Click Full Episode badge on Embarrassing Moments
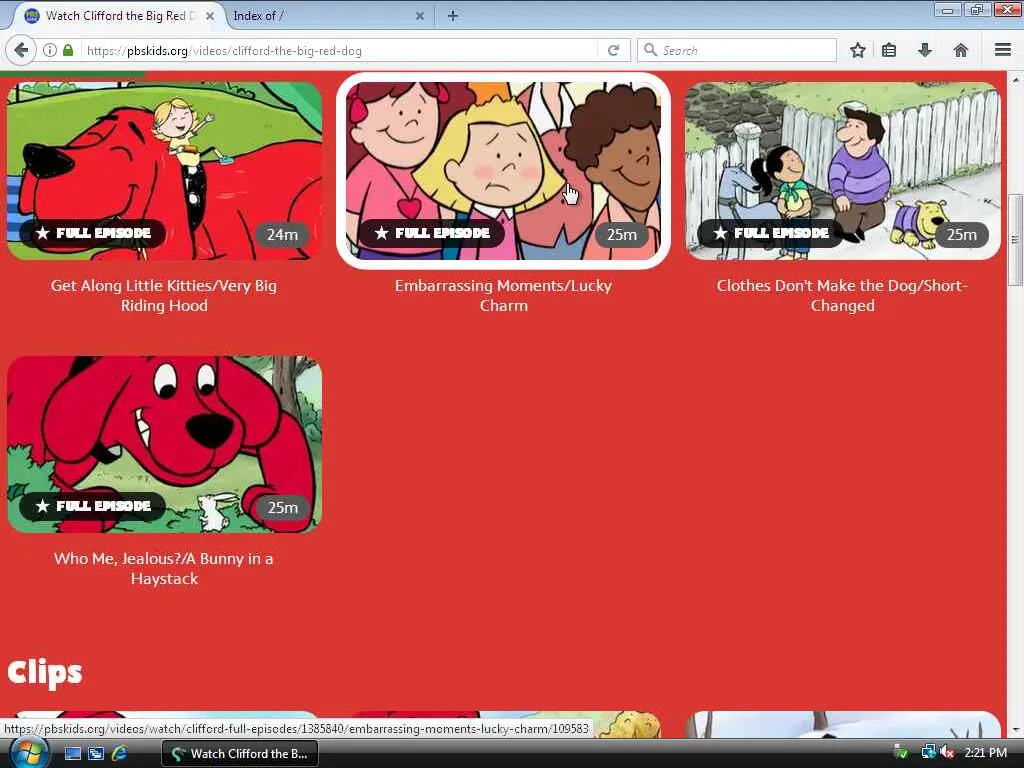This screenshot has width=1024, height=768. click(431, 233)
